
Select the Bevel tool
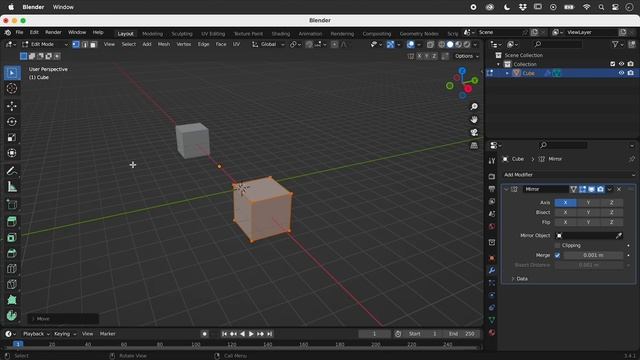12,253
